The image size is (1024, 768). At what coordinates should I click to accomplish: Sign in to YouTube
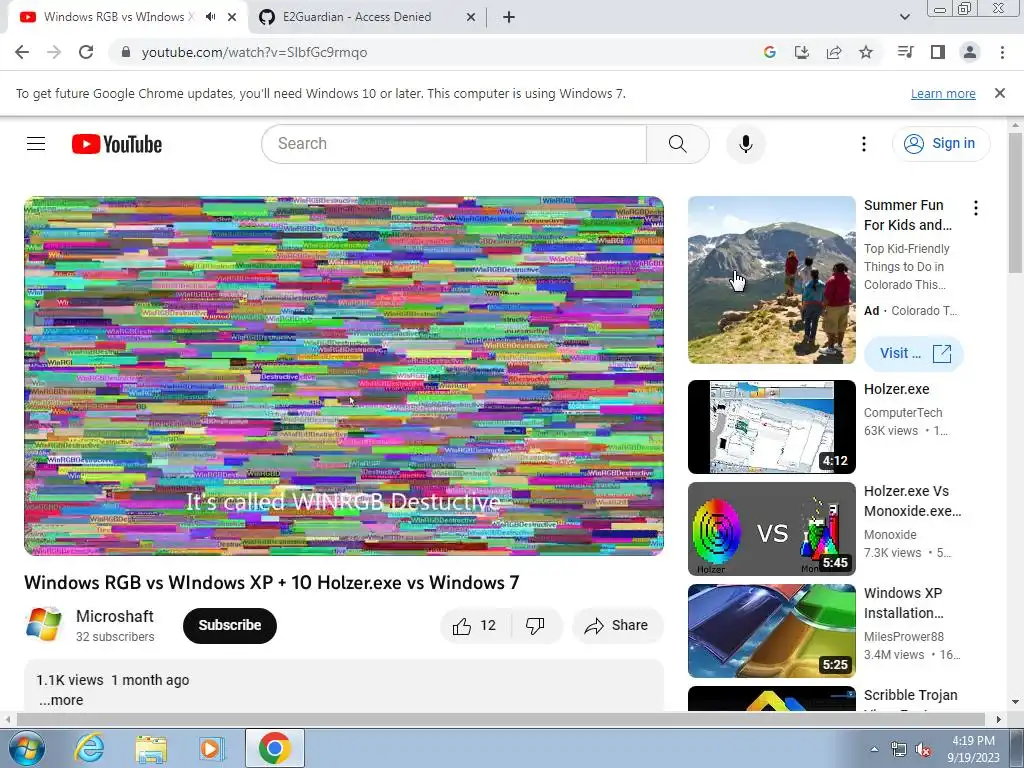point(940,144)
